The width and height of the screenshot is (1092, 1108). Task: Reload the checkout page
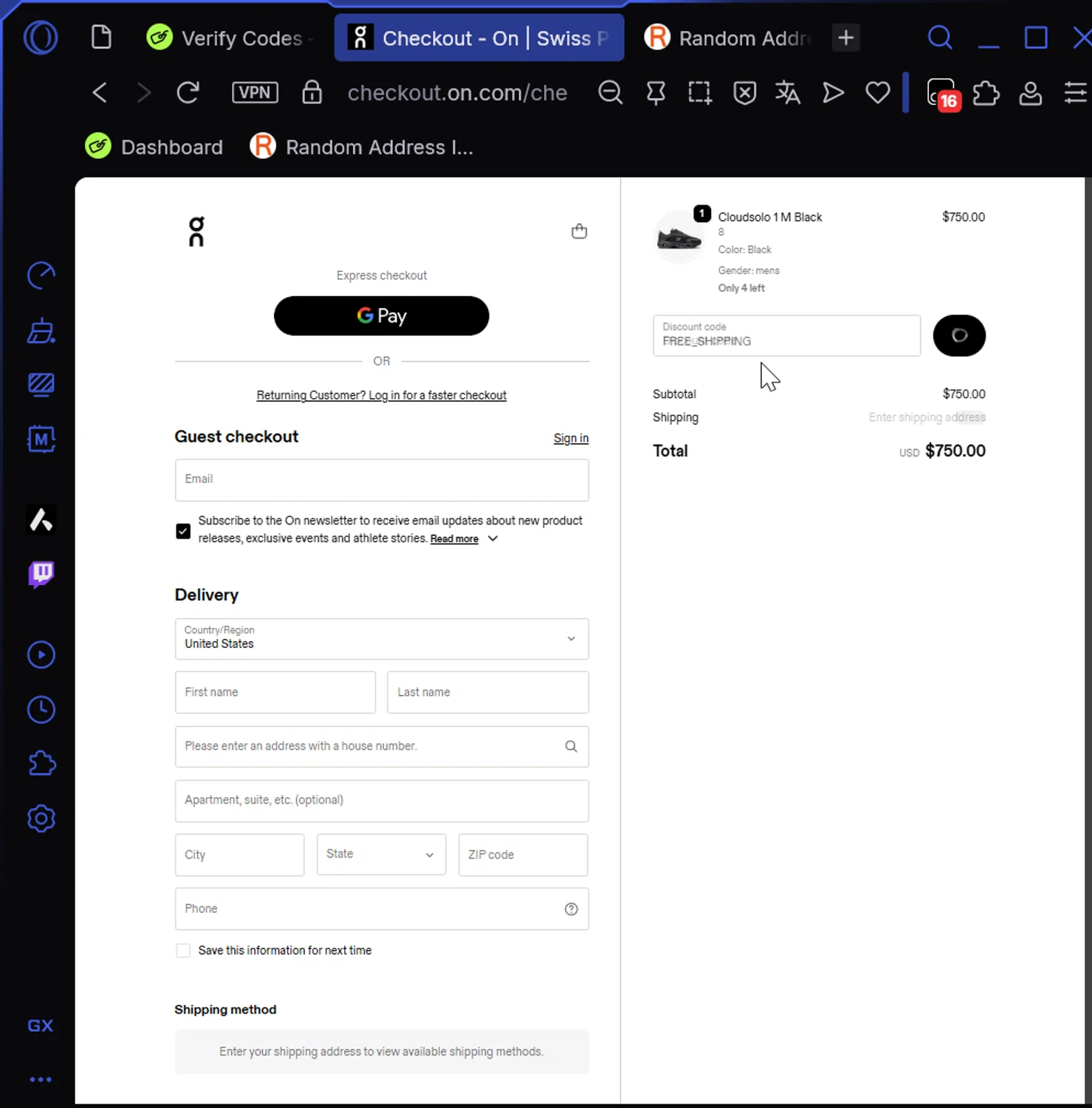pyautogui.click(x=188, y=92)
